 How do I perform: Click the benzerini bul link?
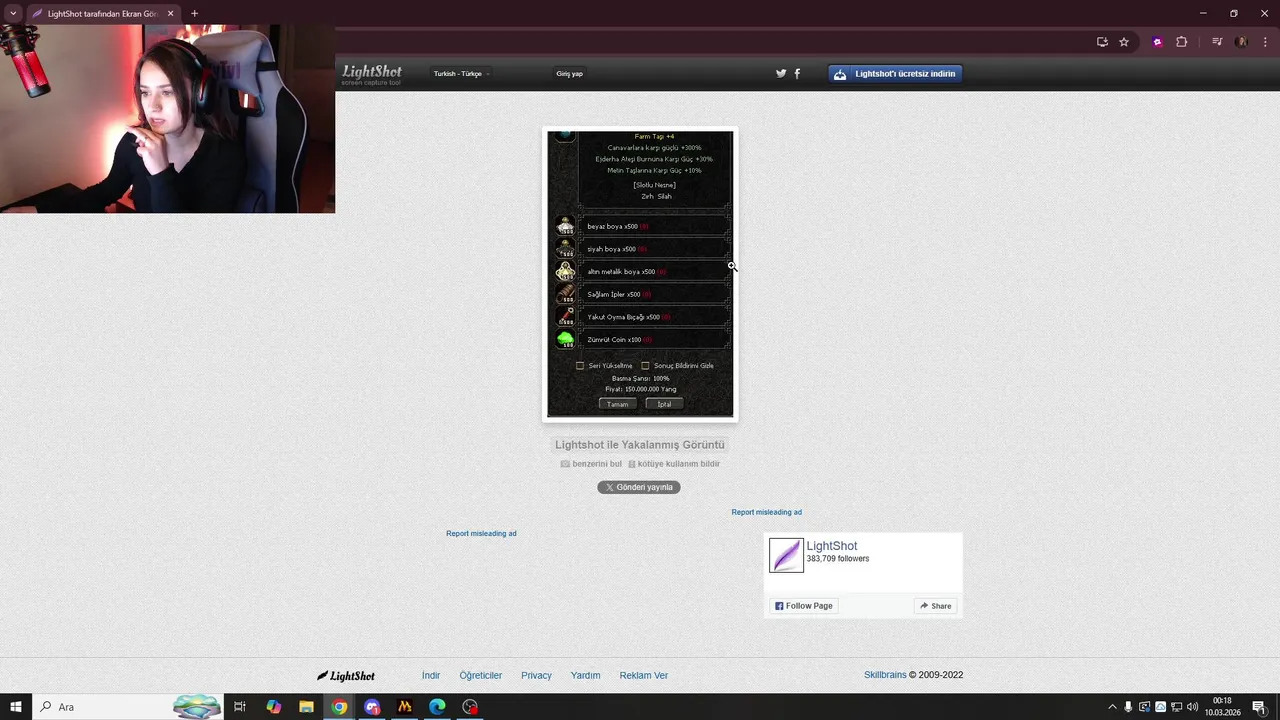pyautogui.click(x=591, y=464)
